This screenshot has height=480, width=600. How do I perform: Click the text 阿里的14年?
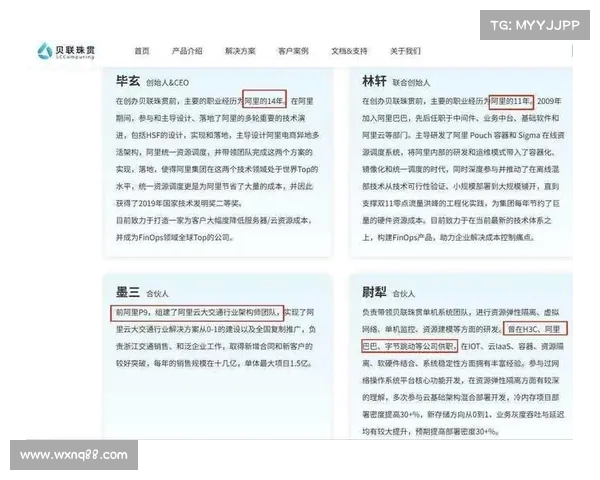pyautogui.click(x=264, y=101)
